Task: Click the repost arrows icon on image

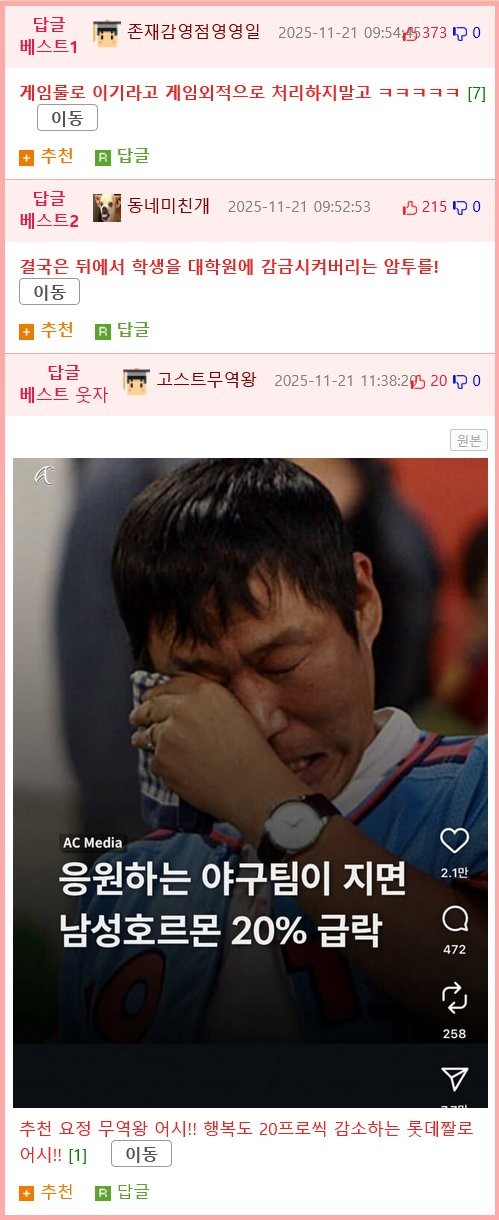Action: tap(454, 997)
